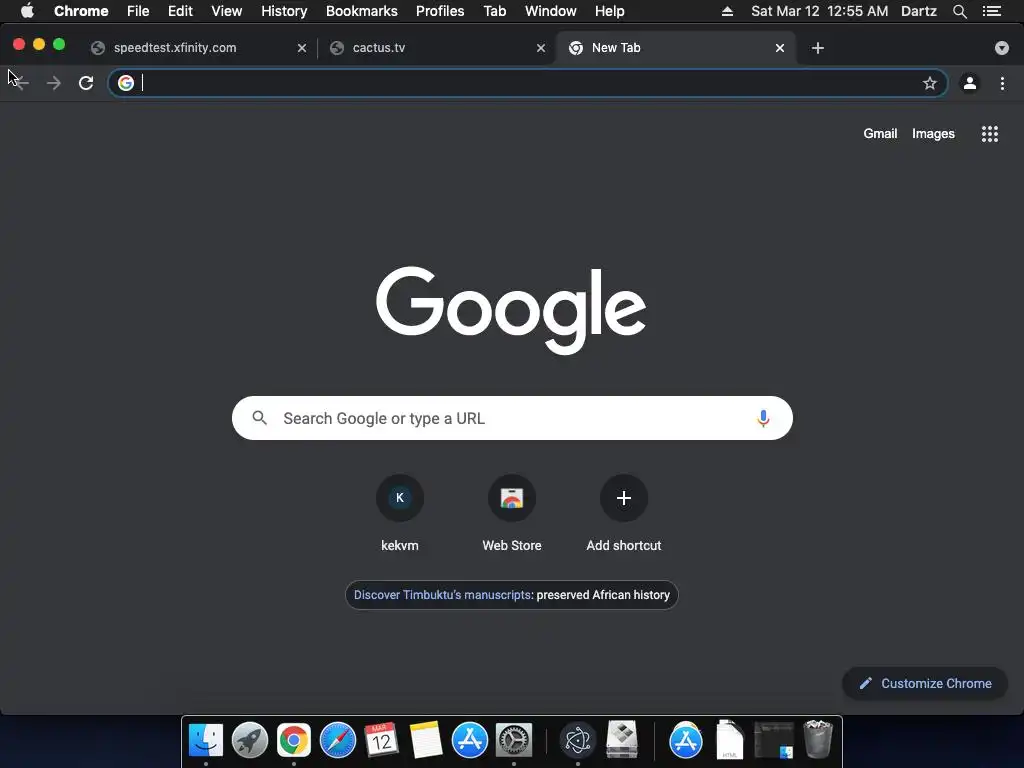Screen dimensions: 1024x768
Task: Open the Help menu
Action: coord(609,11)
